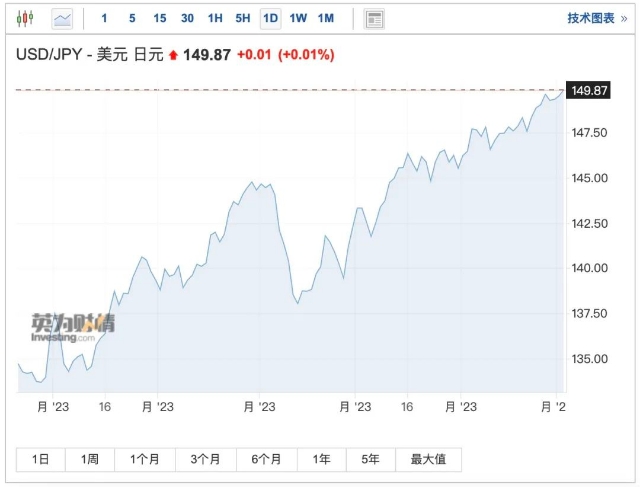Set range to 1周
The height and width of the screenshot is (487, 640).
coord(90,460)
